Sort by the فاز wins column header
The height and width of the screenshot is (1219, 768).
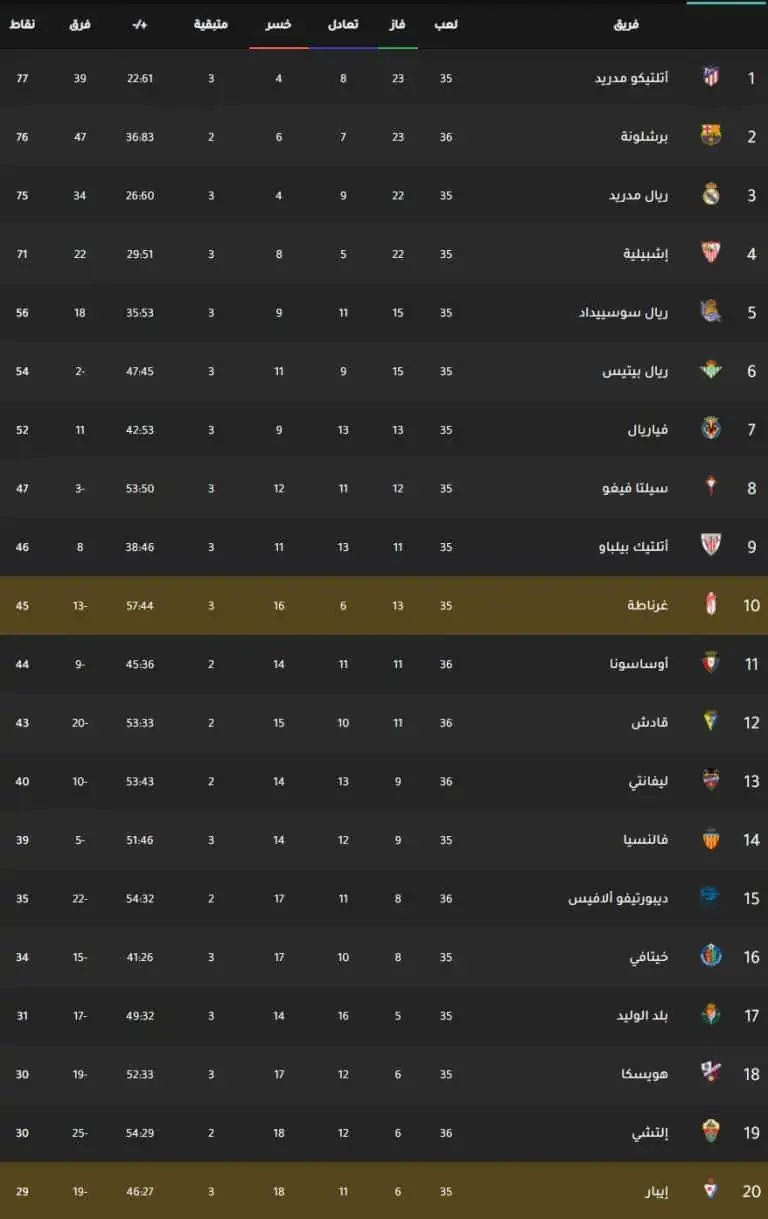tap(398, 24)
